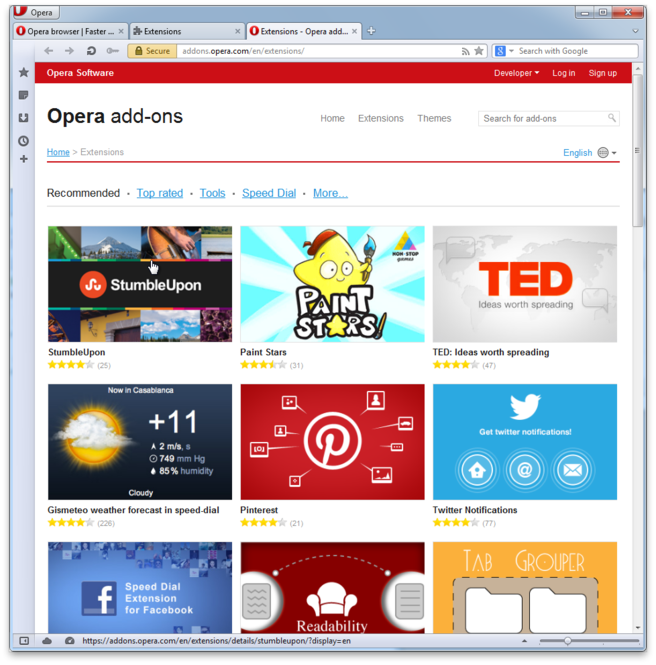Open the English language selector
Screen dimensions: 656x665
click(x=578, y=153)
